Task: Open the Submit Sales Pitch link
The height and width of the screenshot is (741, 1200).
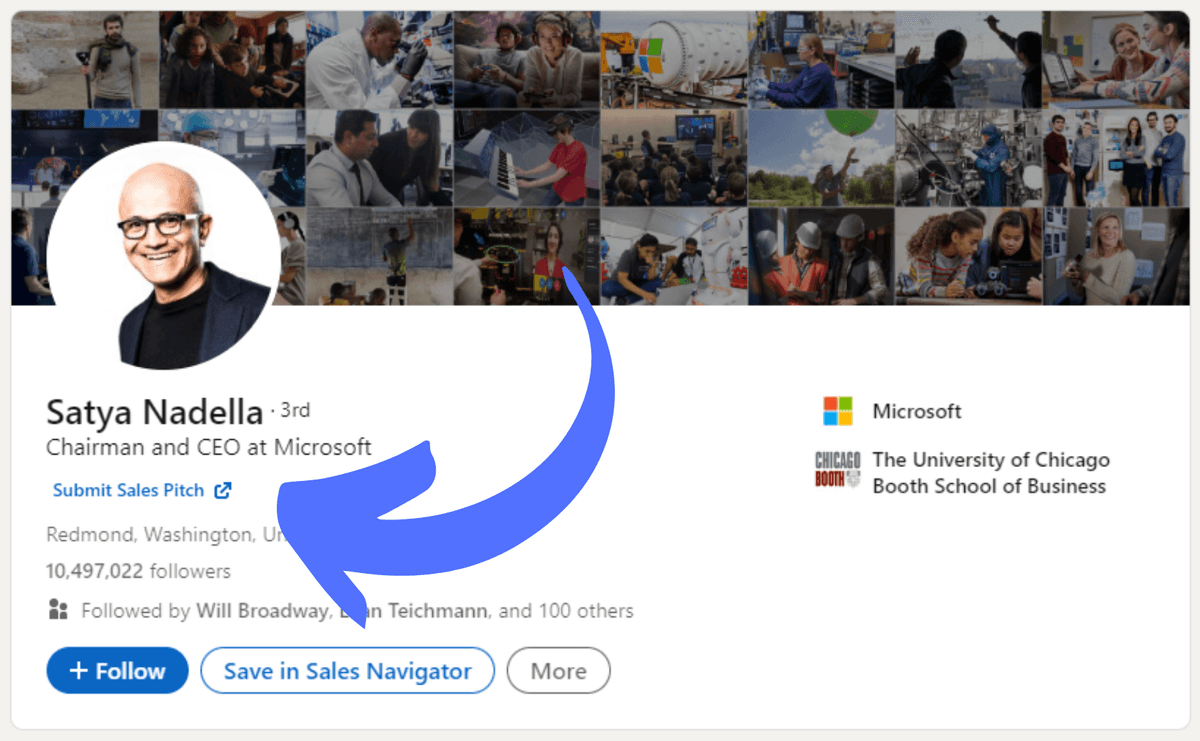Action: coord(128,490)
